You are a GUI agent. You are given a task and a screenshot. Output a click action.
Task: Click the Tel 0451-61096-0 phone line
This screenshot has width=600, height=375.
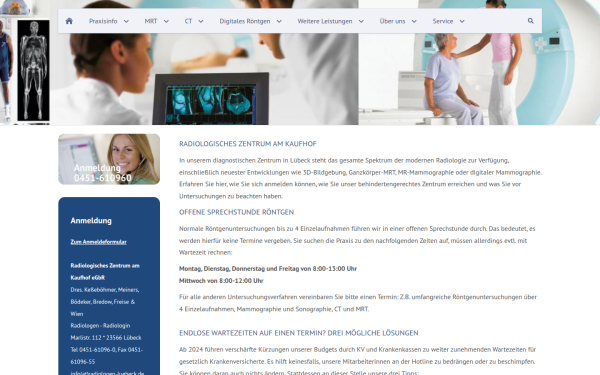[106, 355]
